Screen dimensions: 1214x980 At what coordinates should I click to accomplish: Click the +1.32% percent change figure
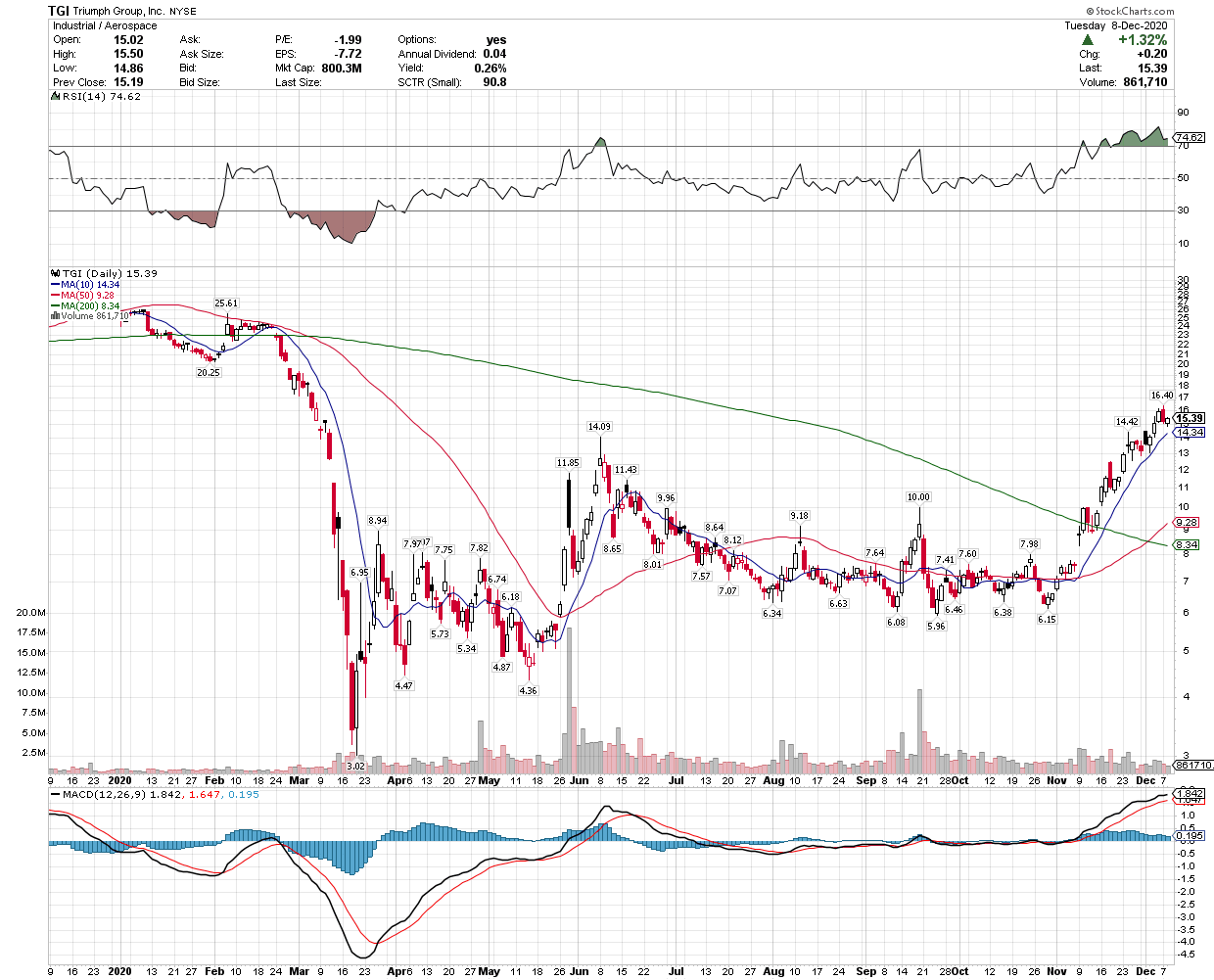pos(1143,40)
